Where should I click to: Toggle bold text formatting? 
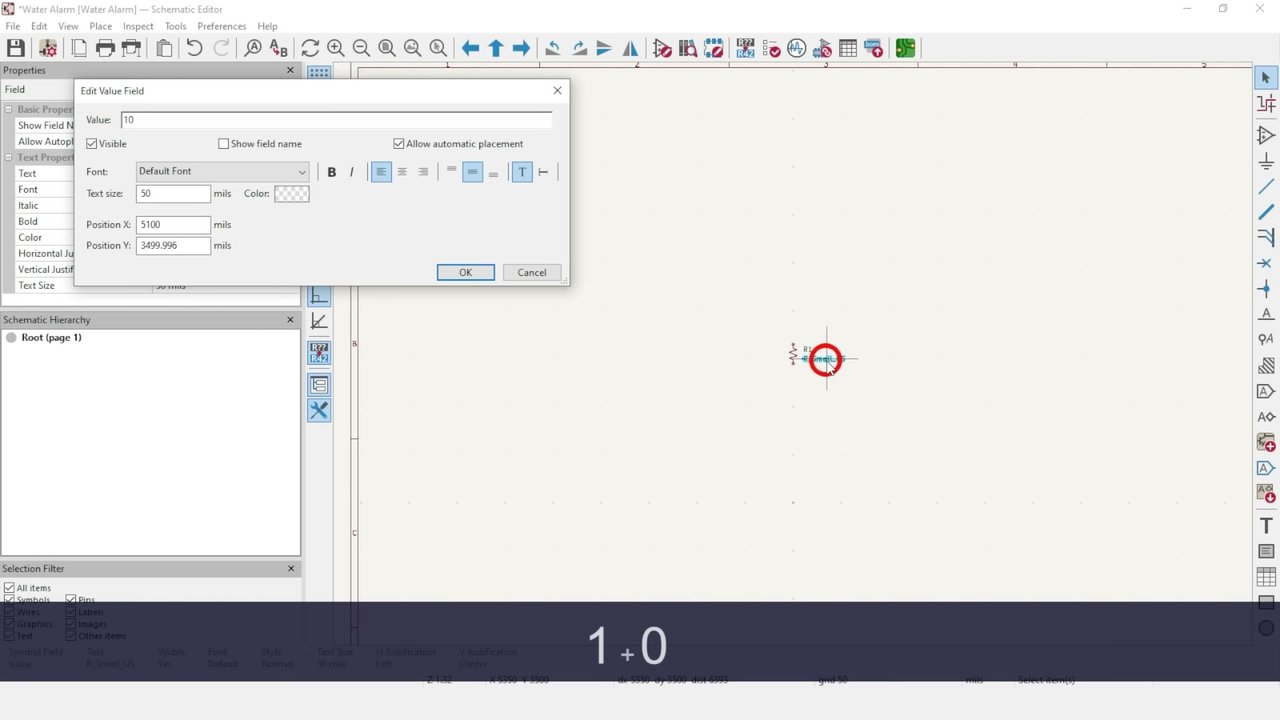[x=332, y=172]
